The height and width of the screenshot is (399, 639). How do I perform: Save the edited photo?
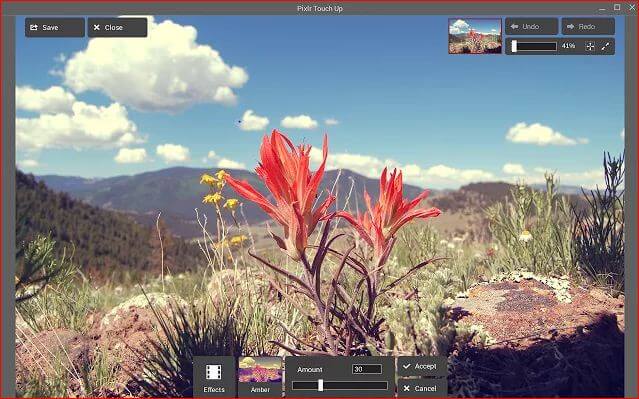pyautogui.click(x=55, y=27)
